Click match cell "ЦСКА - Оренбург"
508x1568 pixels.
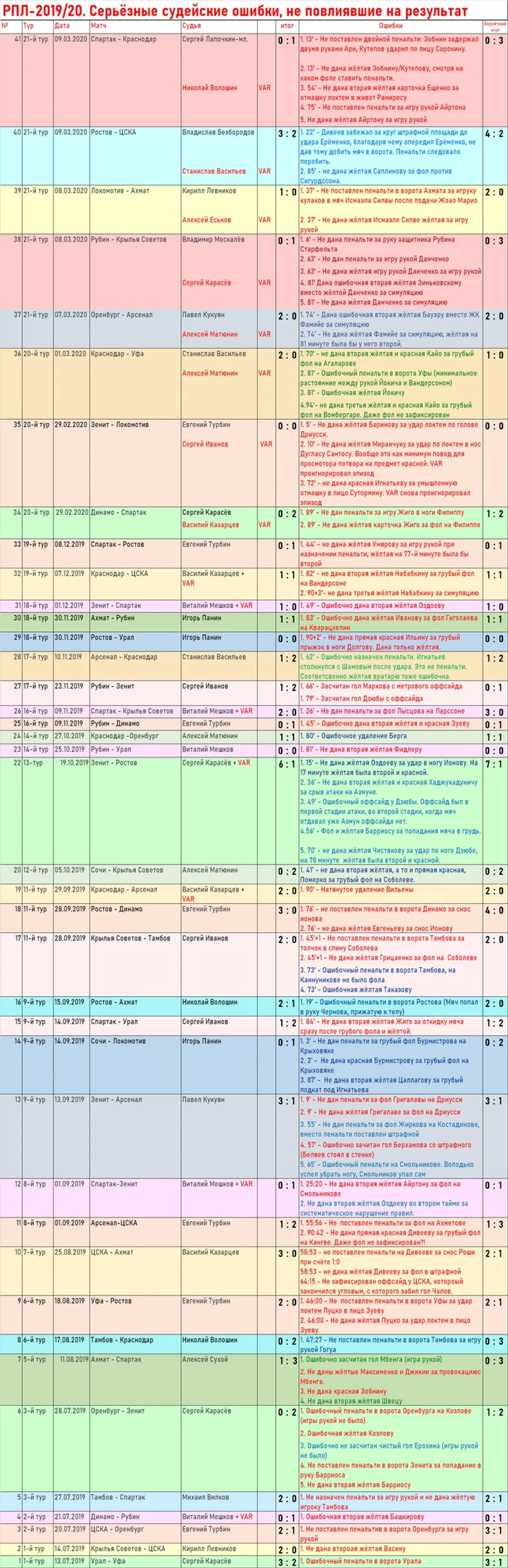(x=117, y=1529)
